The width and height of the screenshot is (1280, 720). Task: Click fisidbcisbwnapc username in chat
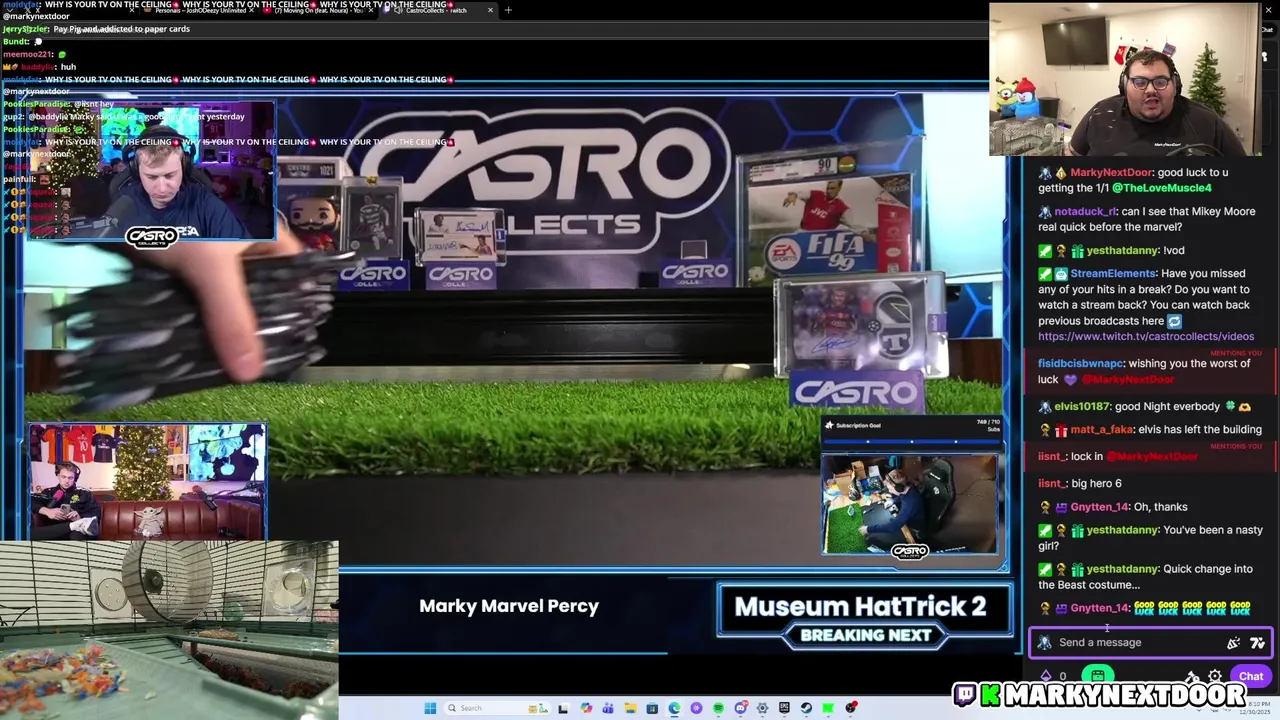point(1080,363)
